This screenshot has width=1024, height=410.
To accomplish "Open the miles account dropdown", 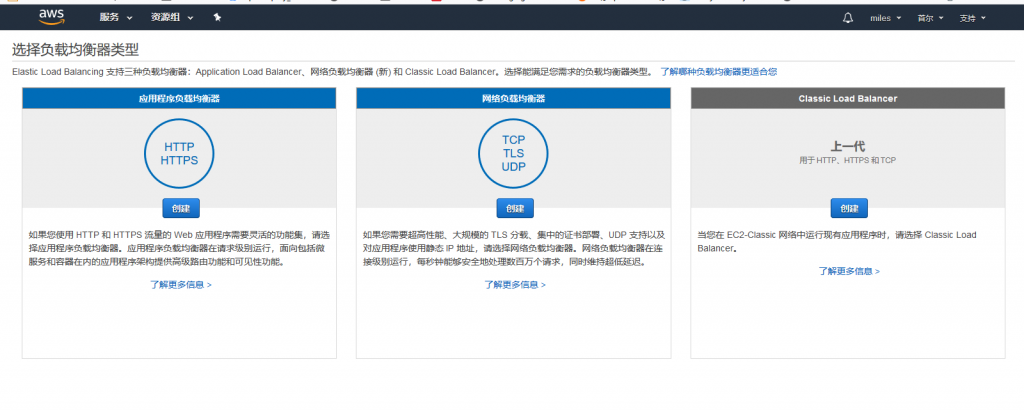I will point(886,18).
